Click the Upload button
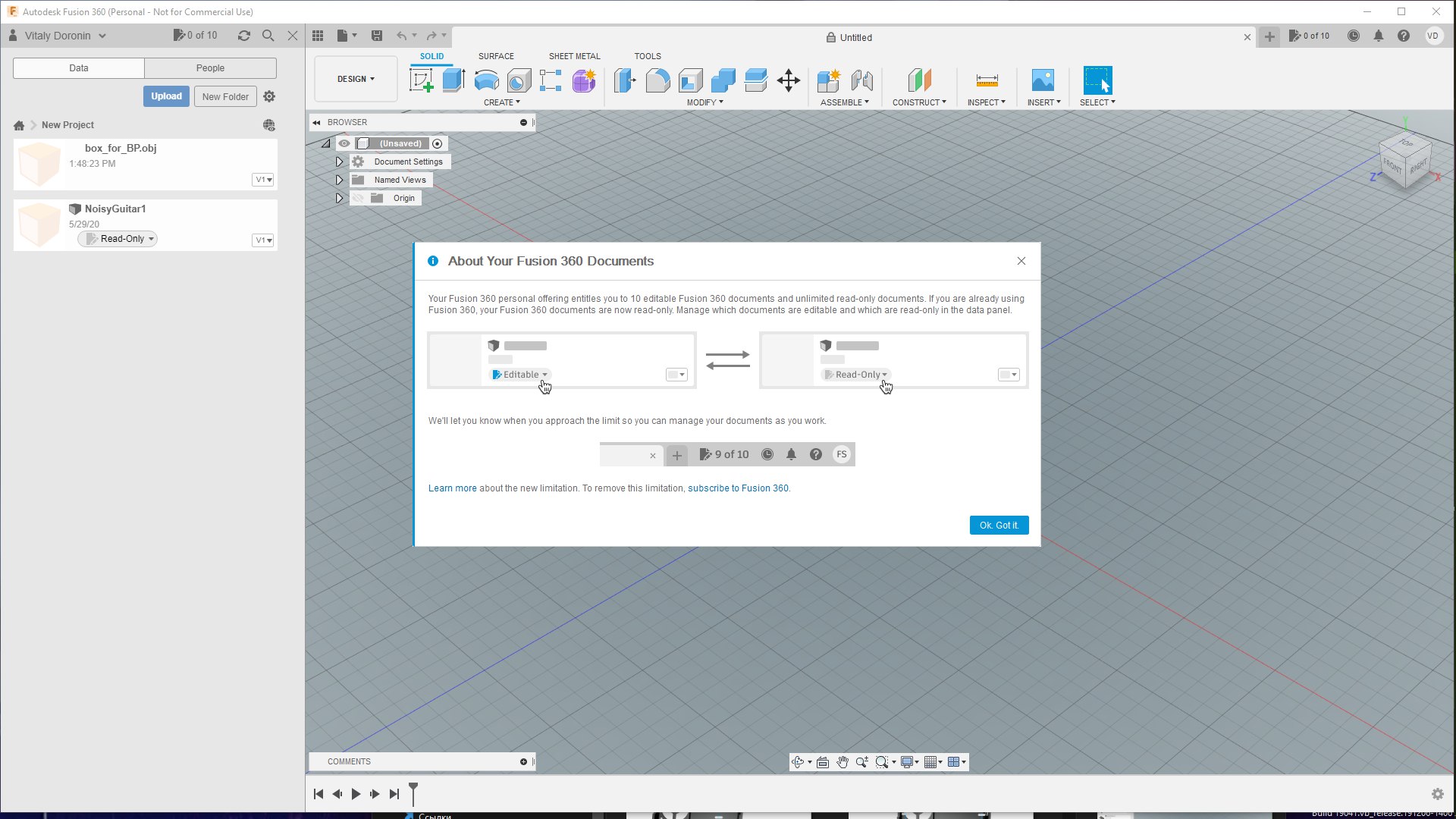 166,96
